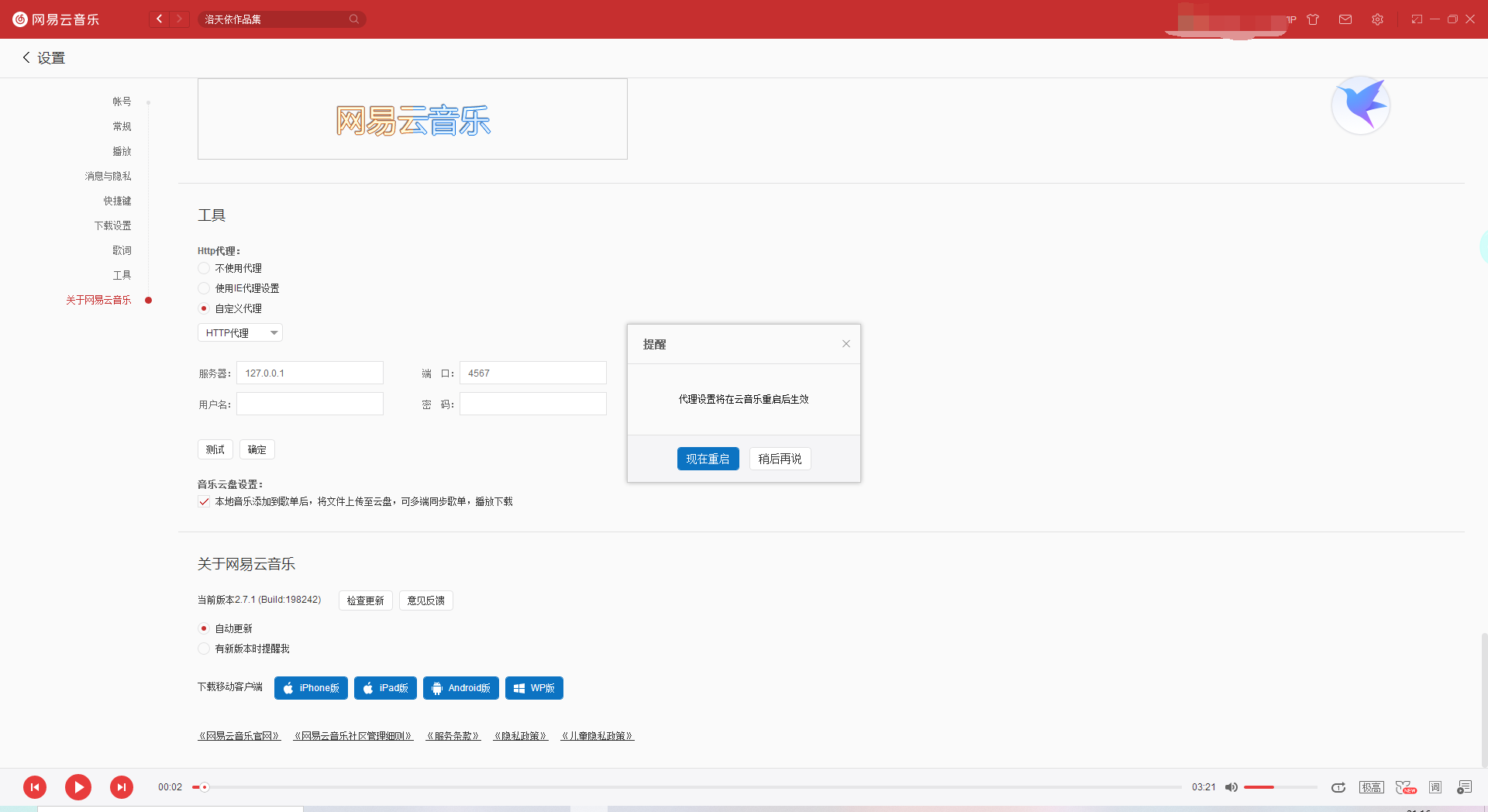This screenshot has height=812, width=1488.
Task: Open the playlist queue icon
Action: point(1464,787)
